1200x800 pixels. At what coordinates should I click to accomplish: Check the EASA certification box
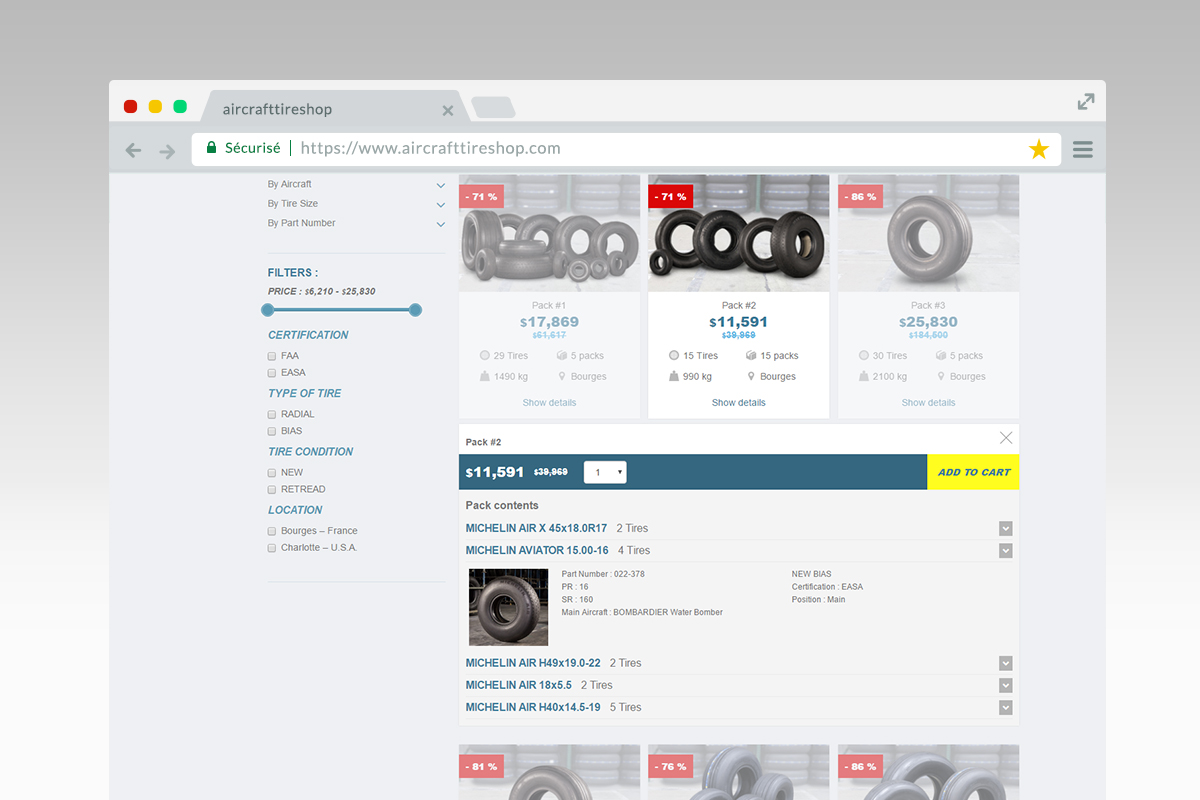click(x=272, y=373)
